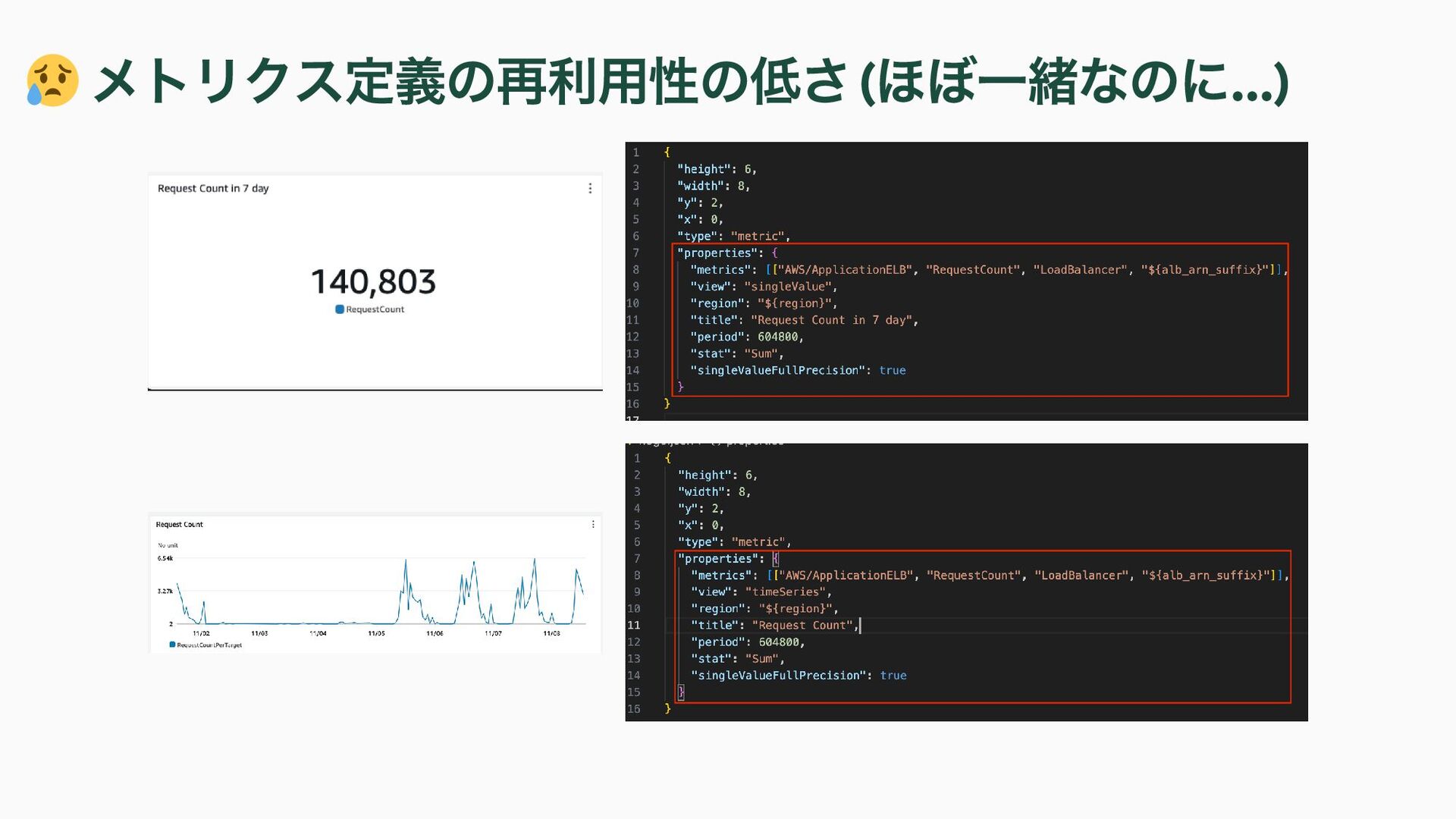1456x819 pixels.
Task: Click the "No unit" label on the chart
Action: pos(168,545)
